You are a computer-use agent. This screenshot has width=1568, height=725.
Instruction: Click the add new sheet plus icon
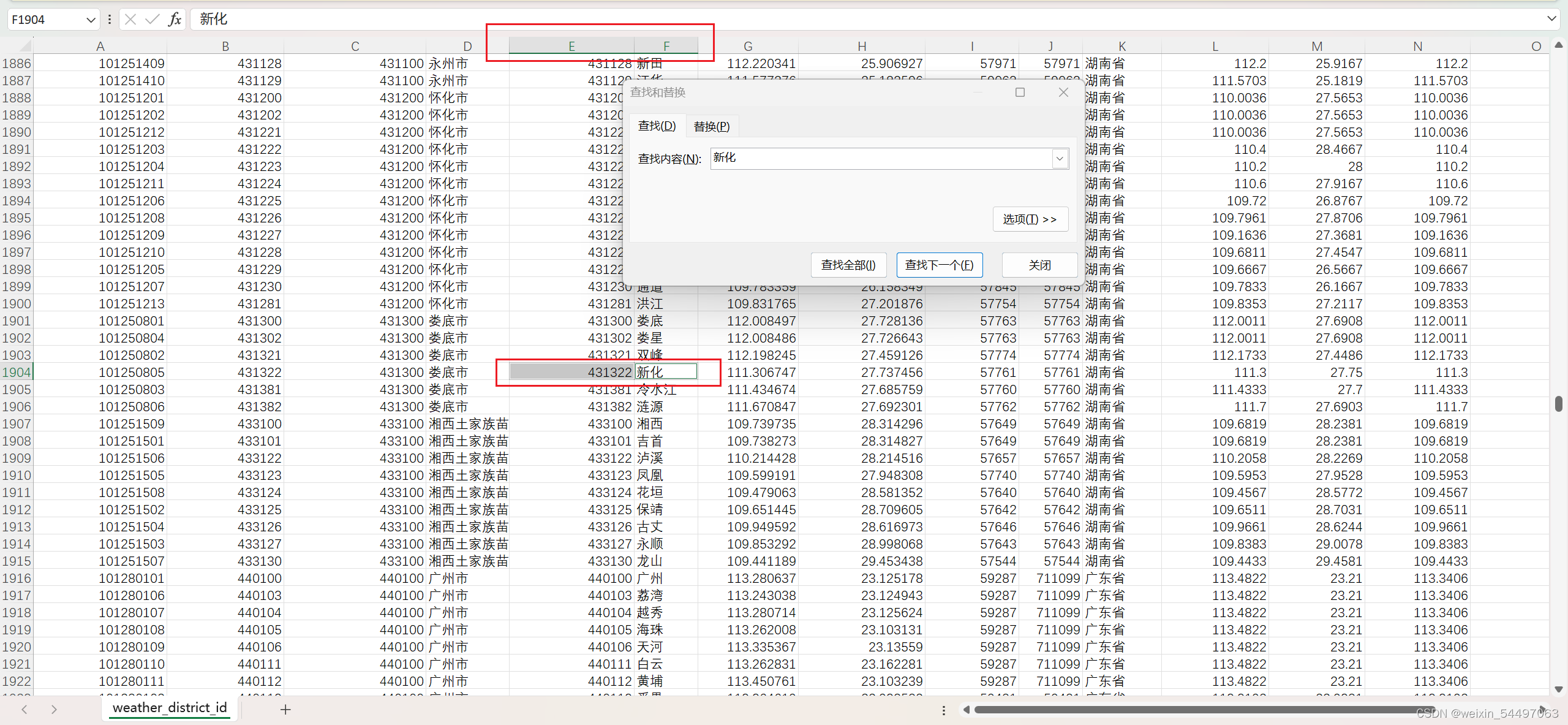(x=285, y=709)
